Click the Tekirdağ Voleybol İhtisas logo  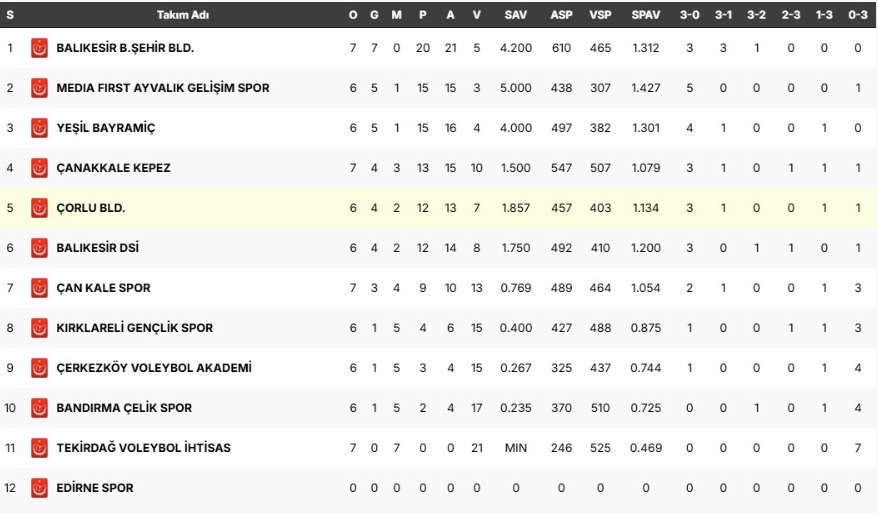click(40, 448)
